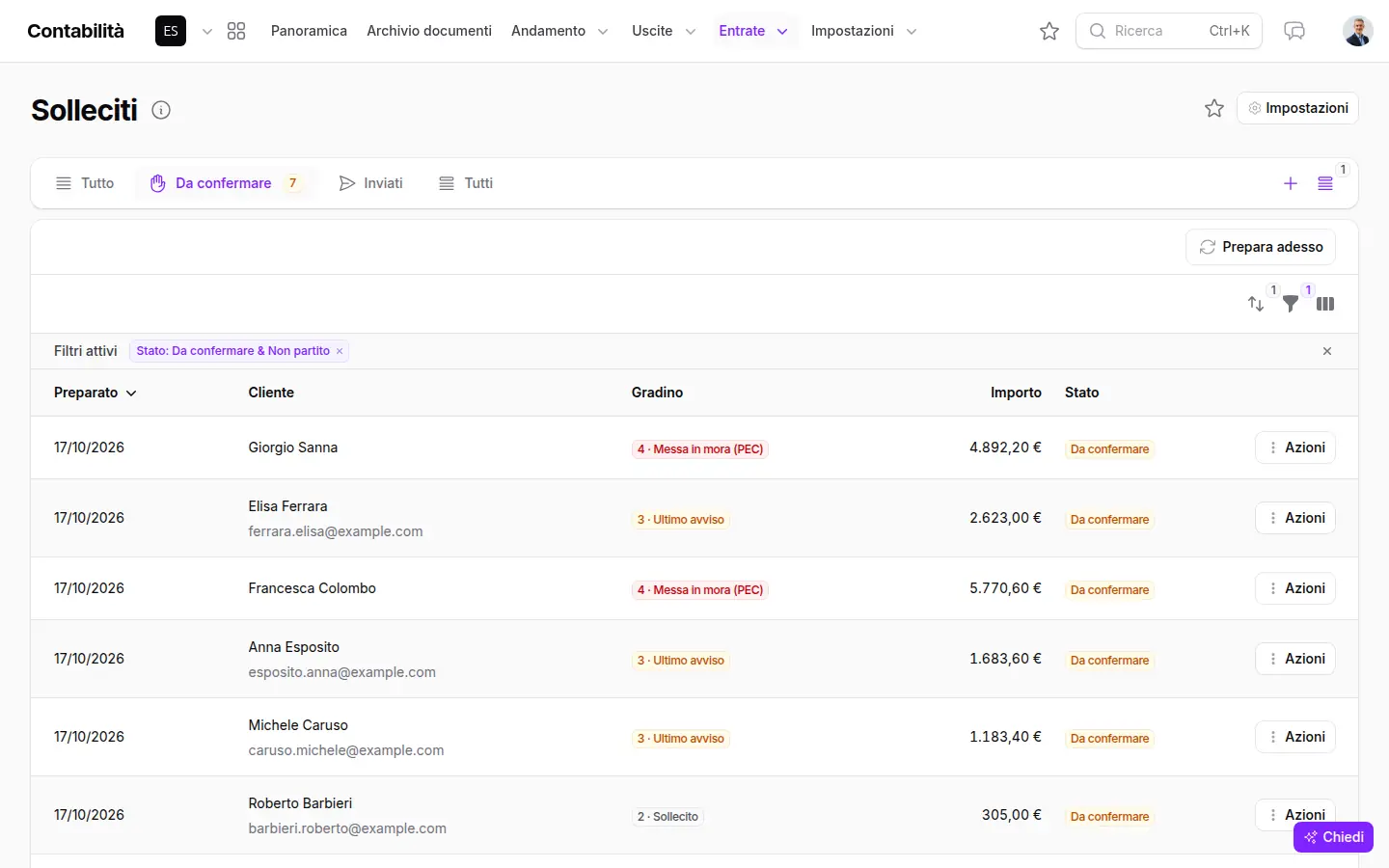This screenshot has height=868, width=1389.
Task: Open Archivio documenti
Action: click(x=429, y=31)
